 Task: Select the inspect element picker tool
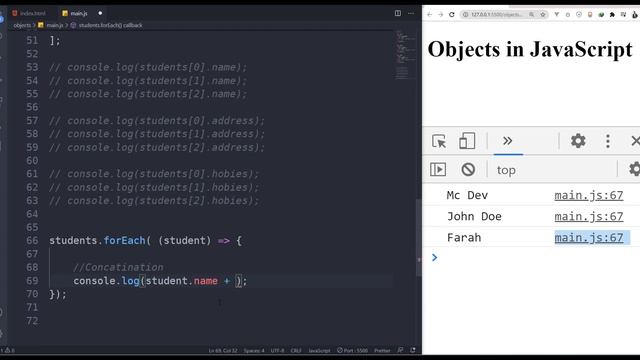click(x=439, y=141)
